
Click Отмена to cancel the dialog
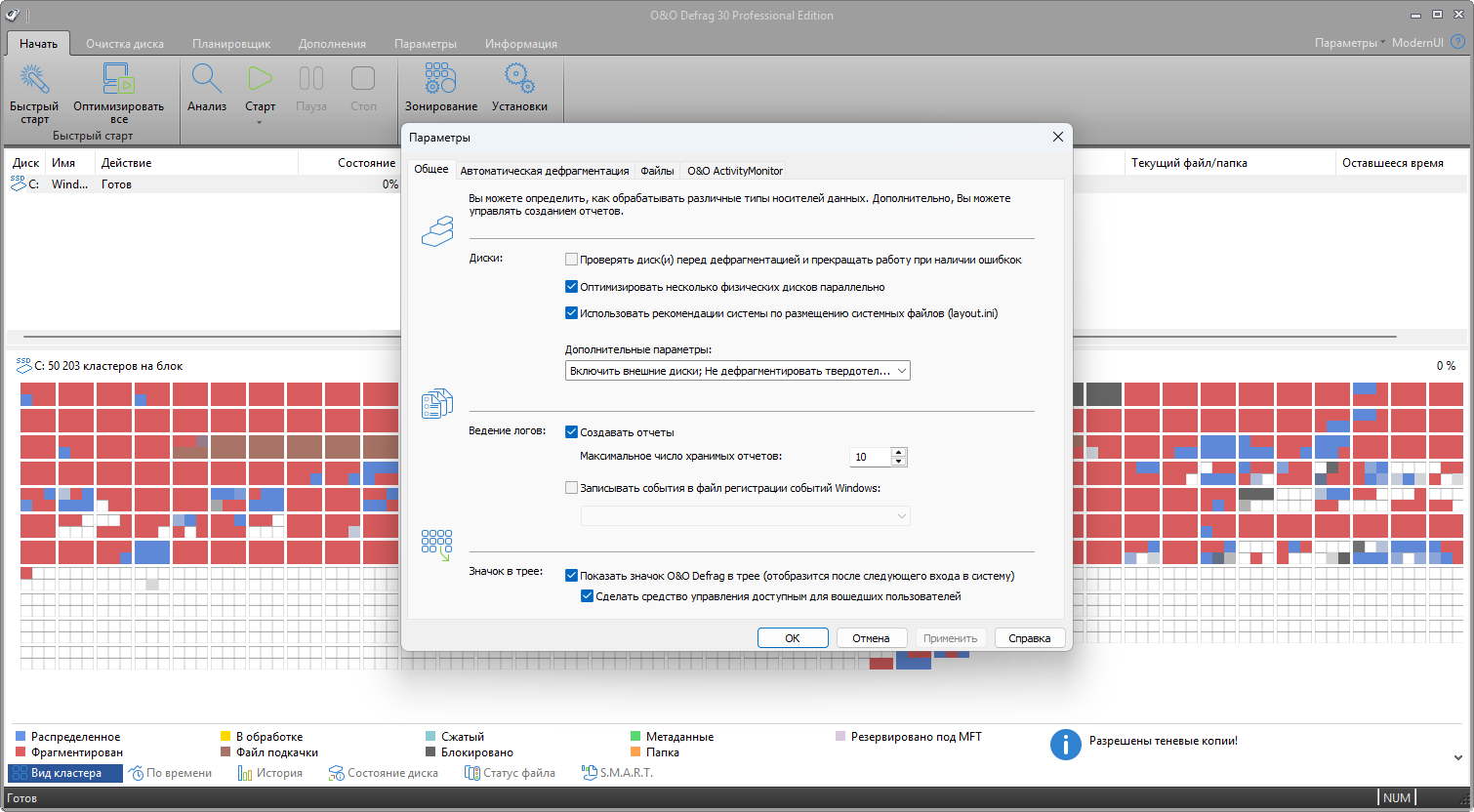871,638
